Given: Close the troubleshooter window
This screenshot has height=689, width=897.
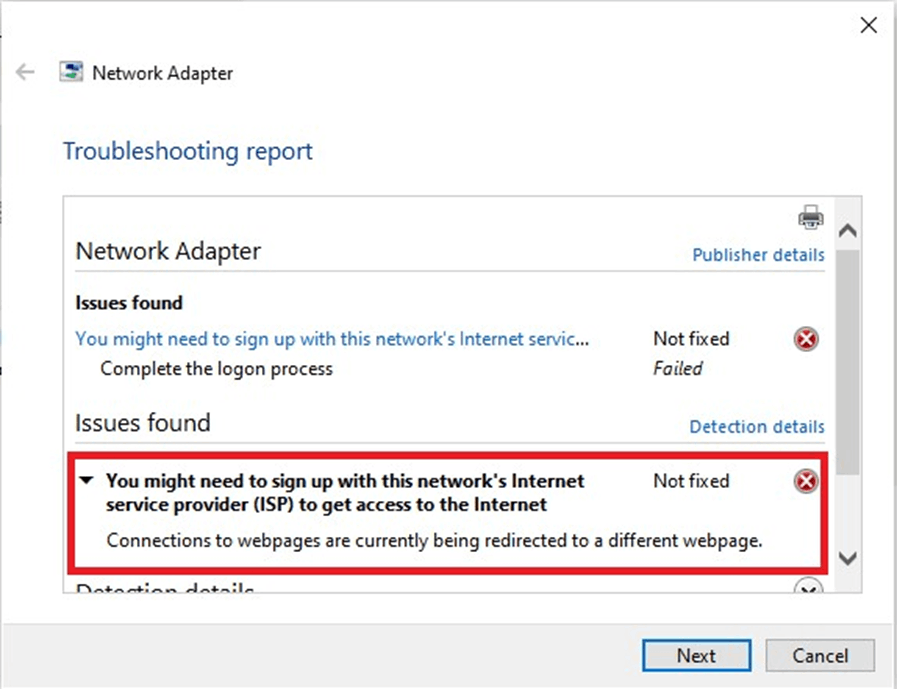Looking at the screenshot, I should click(x=869, y=26).
